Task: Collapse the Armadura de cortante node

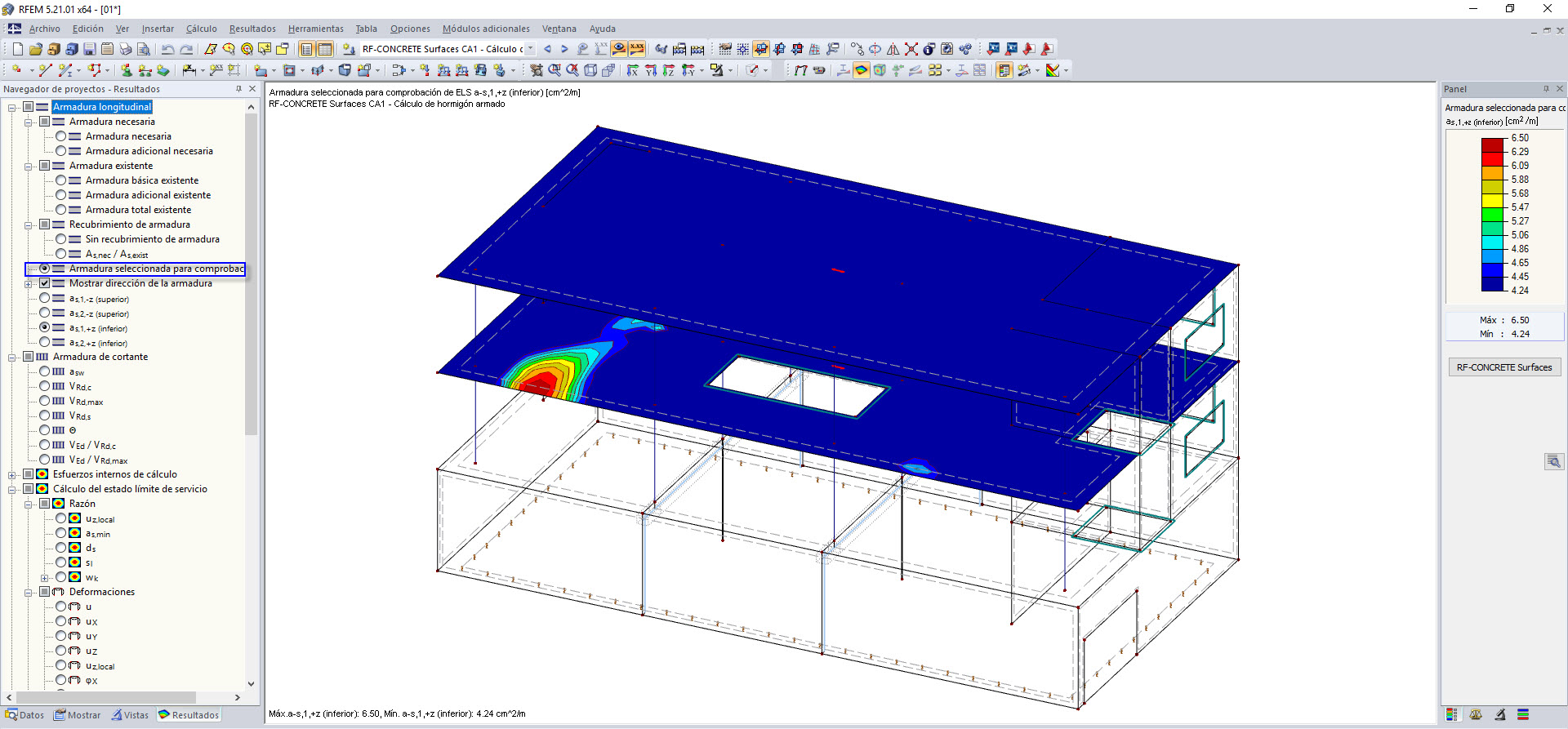Action: pos(11,357)
